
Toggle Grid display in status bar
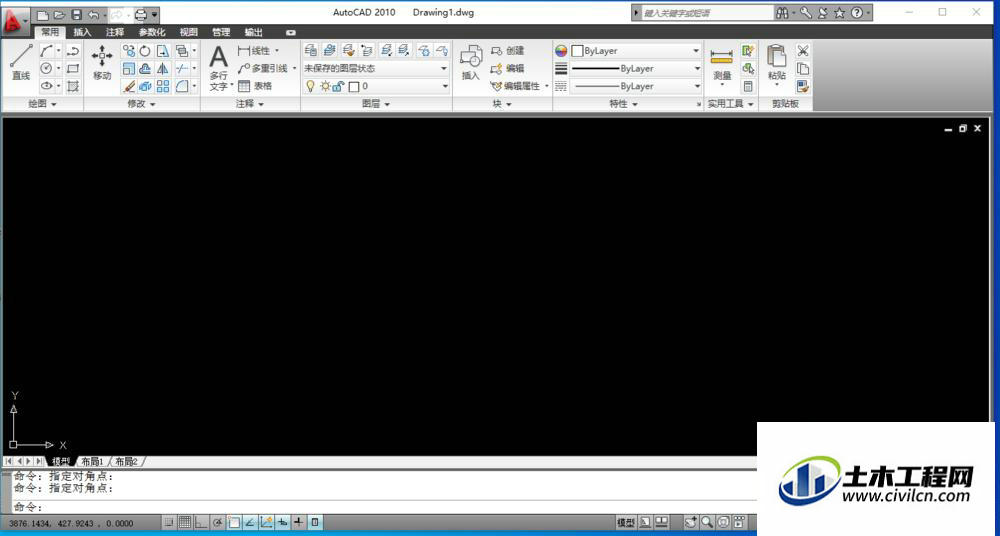[x=185, y=523]
